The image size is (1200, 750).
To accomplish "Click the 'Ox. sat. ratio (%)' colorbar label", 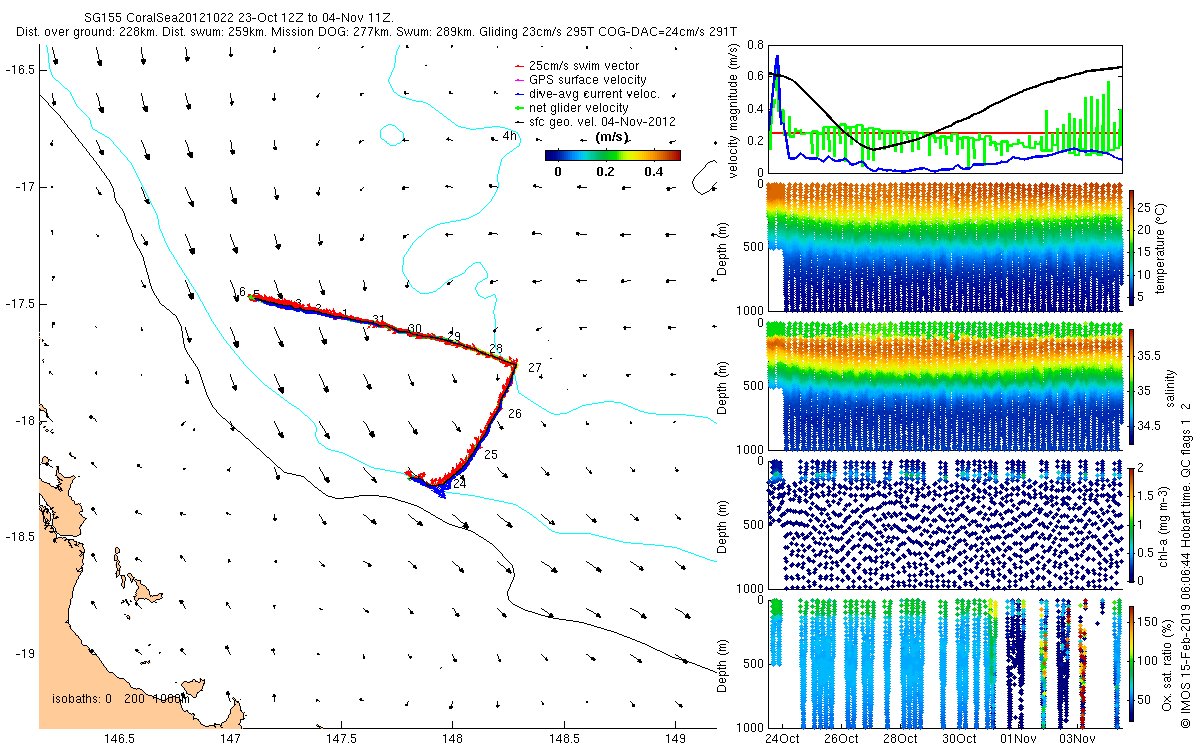I will click(1167, 664).
